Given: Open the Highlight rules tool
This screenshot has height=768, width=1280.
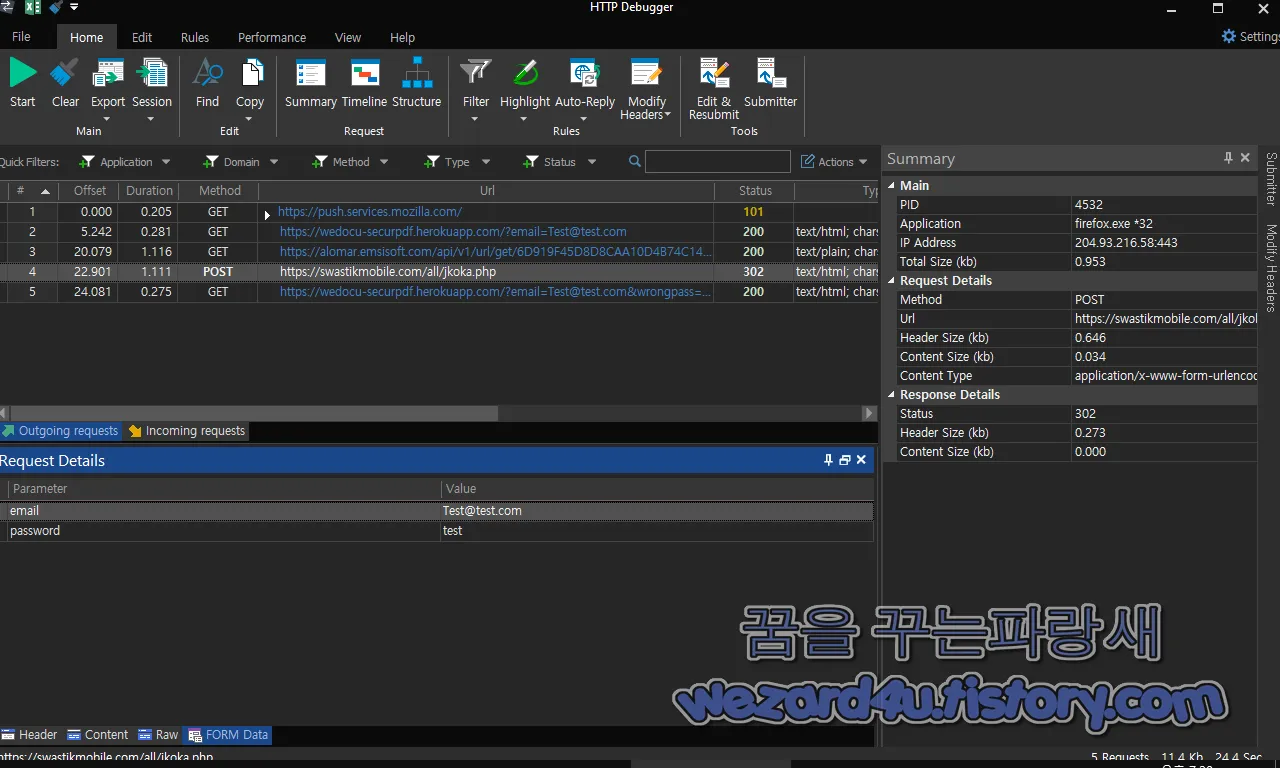Looking at the screenshot, I should (x=525, y=90).
